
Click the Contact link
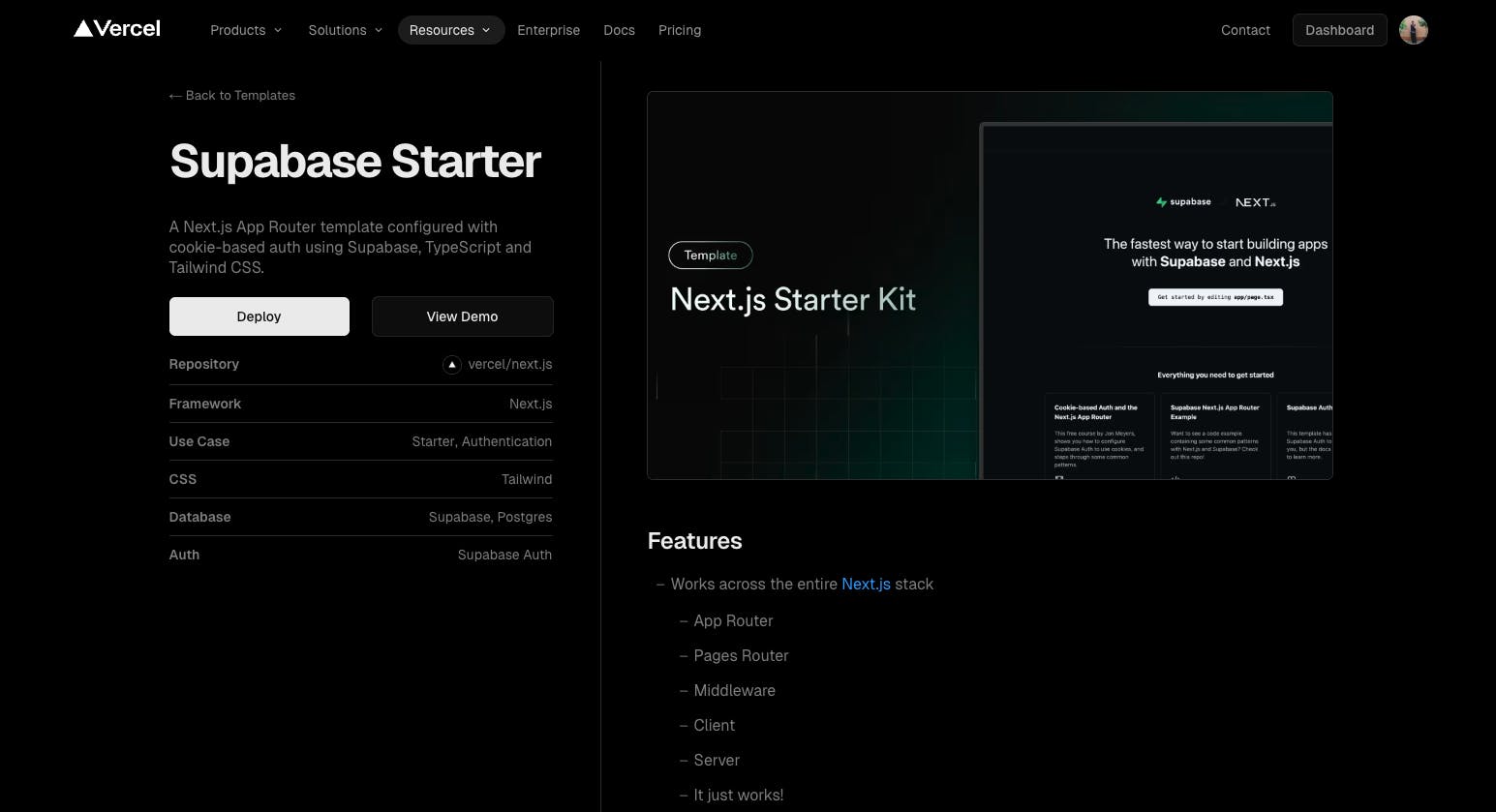[x=1245, y=30]
